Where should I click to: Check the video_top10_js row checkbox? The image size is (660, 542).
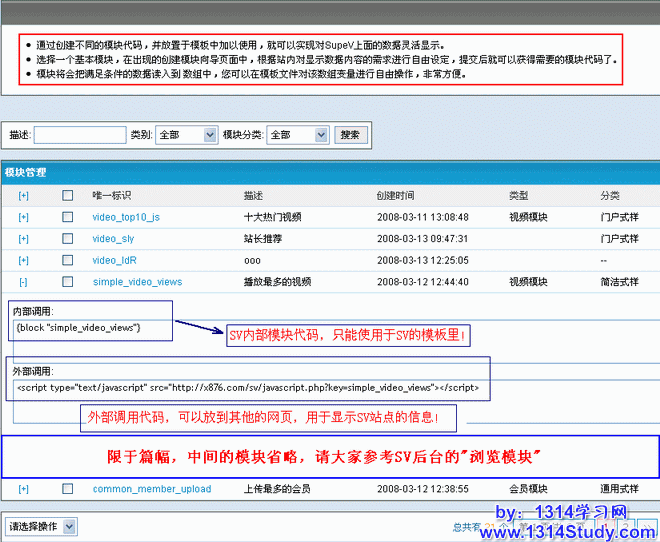(x=68, y=217)
